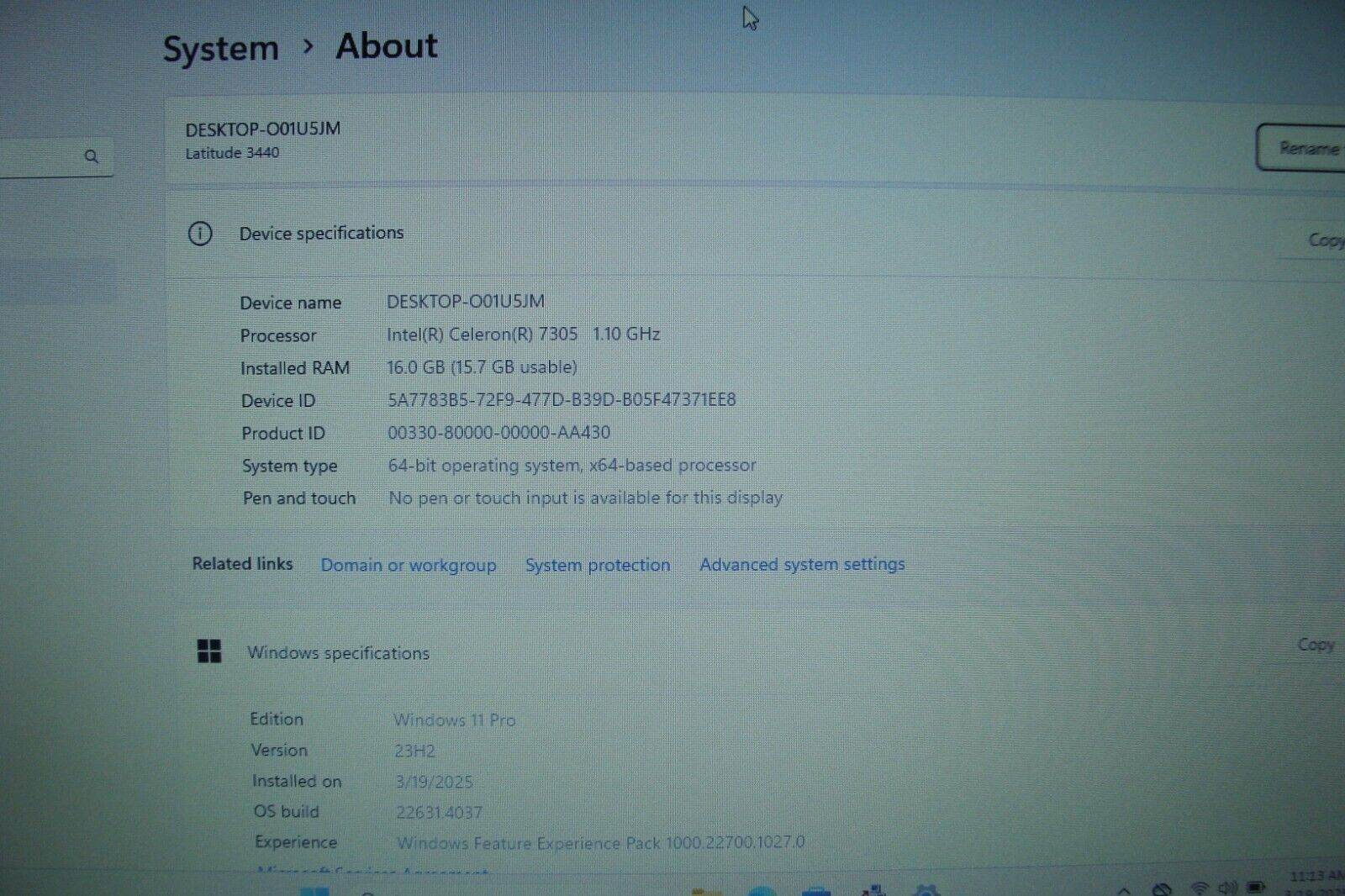
Task: Copy the device specifications
Action: click(x=1323, y=240)
